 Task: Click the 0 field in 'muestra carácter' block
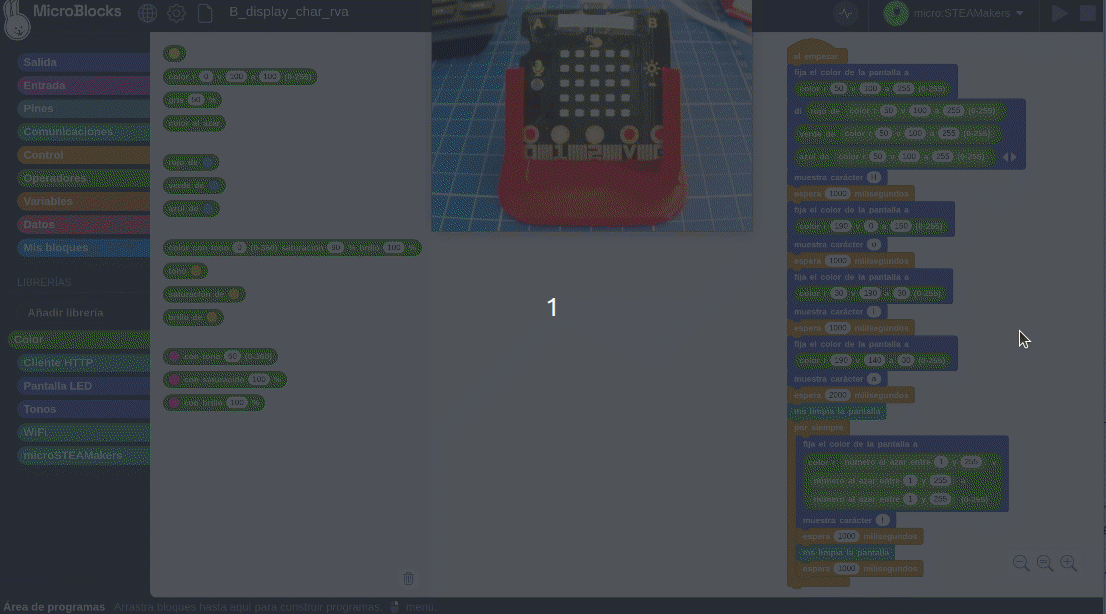(x=874, y=245)
